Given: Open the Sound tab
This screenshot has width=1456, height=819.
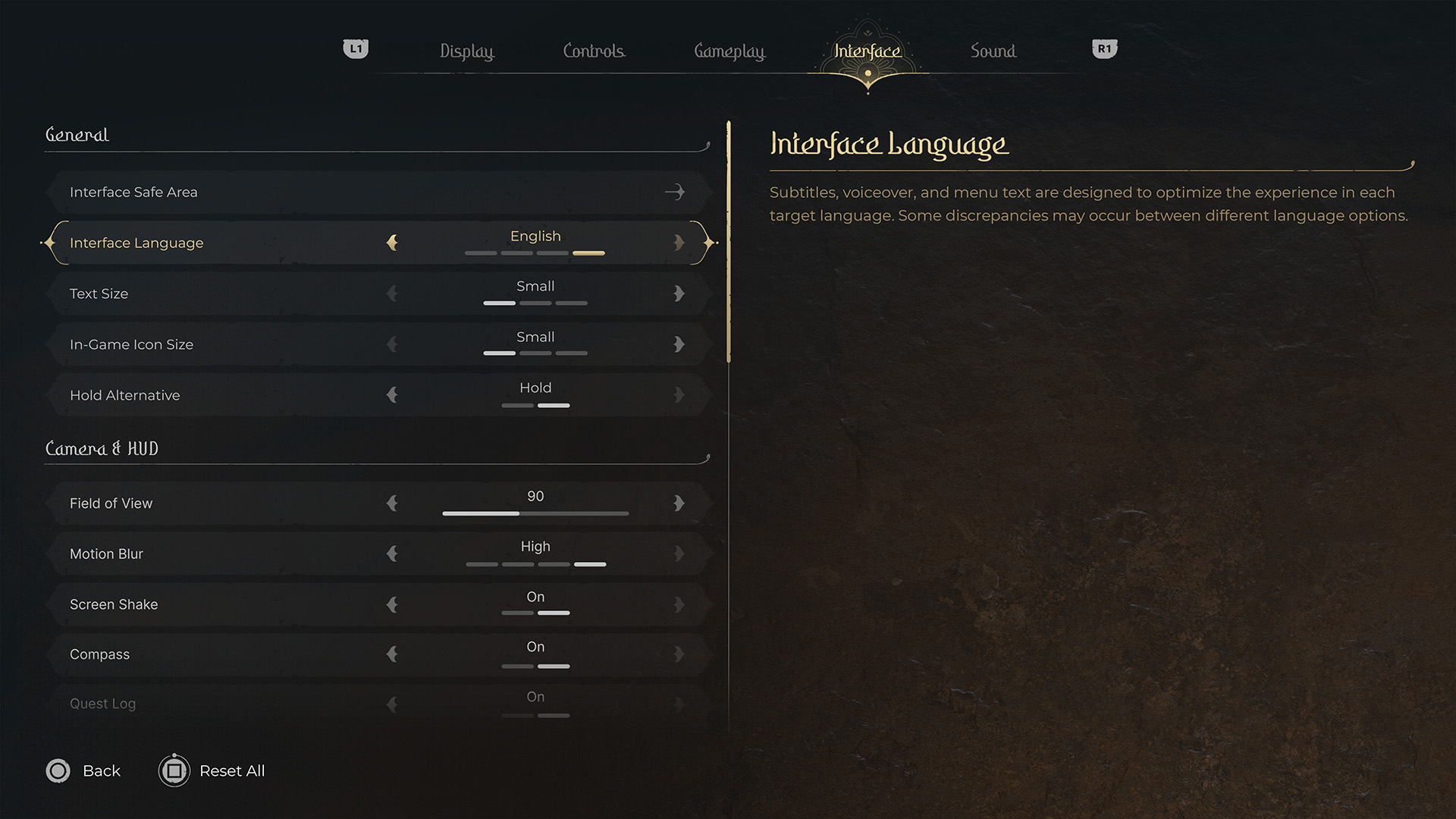Looking at the screenshot, I should coord(993,51).
